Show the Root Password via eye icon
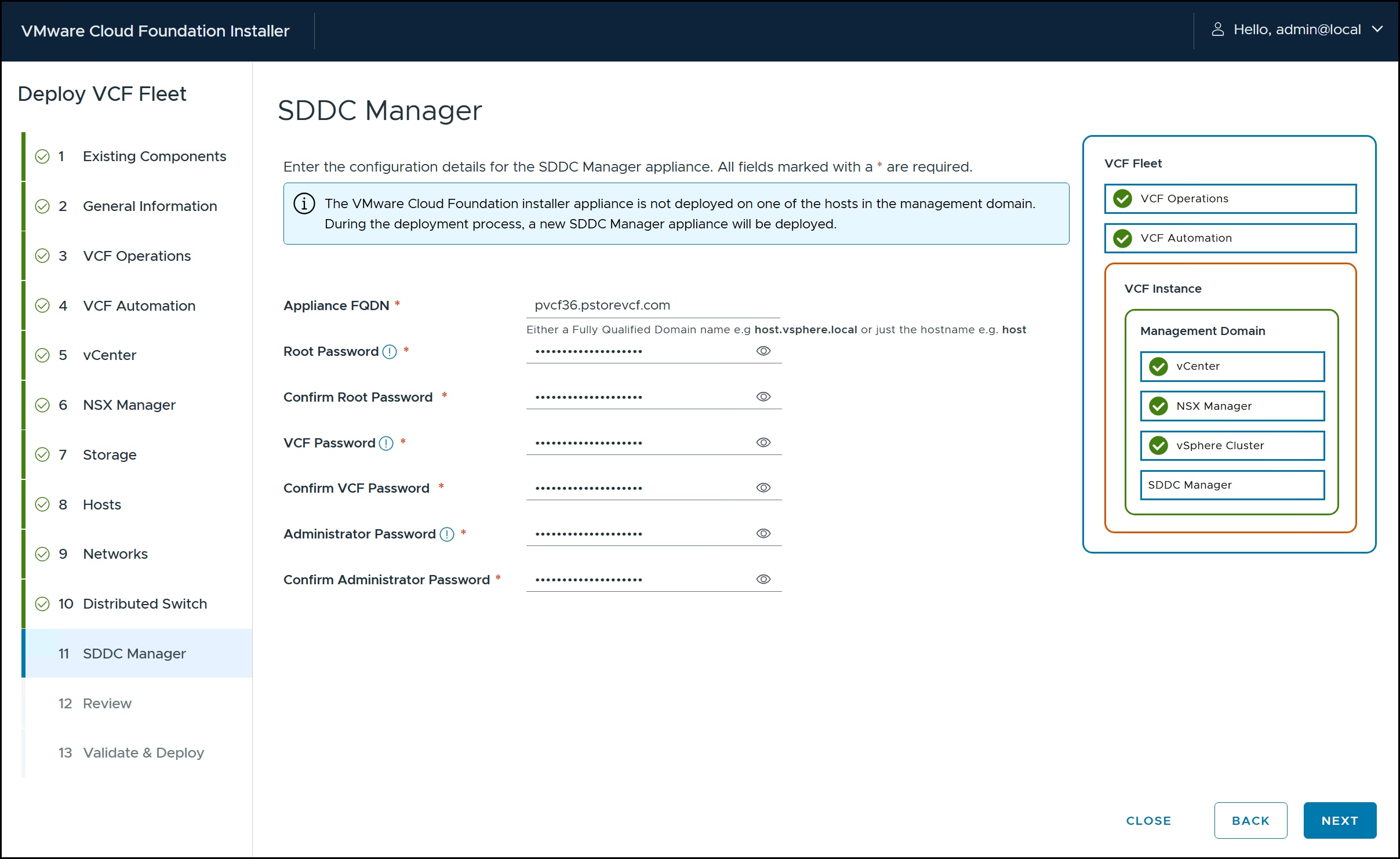The image size is (1400, 859). [x=763, y=351]
